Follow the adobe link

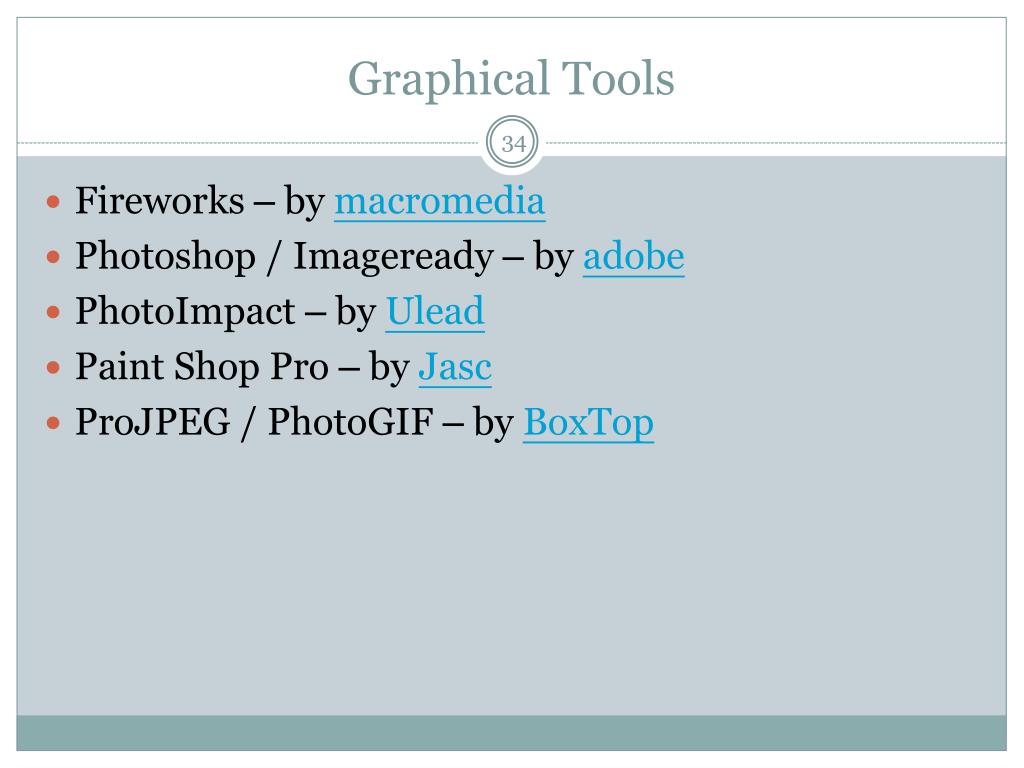click(633, 256)
